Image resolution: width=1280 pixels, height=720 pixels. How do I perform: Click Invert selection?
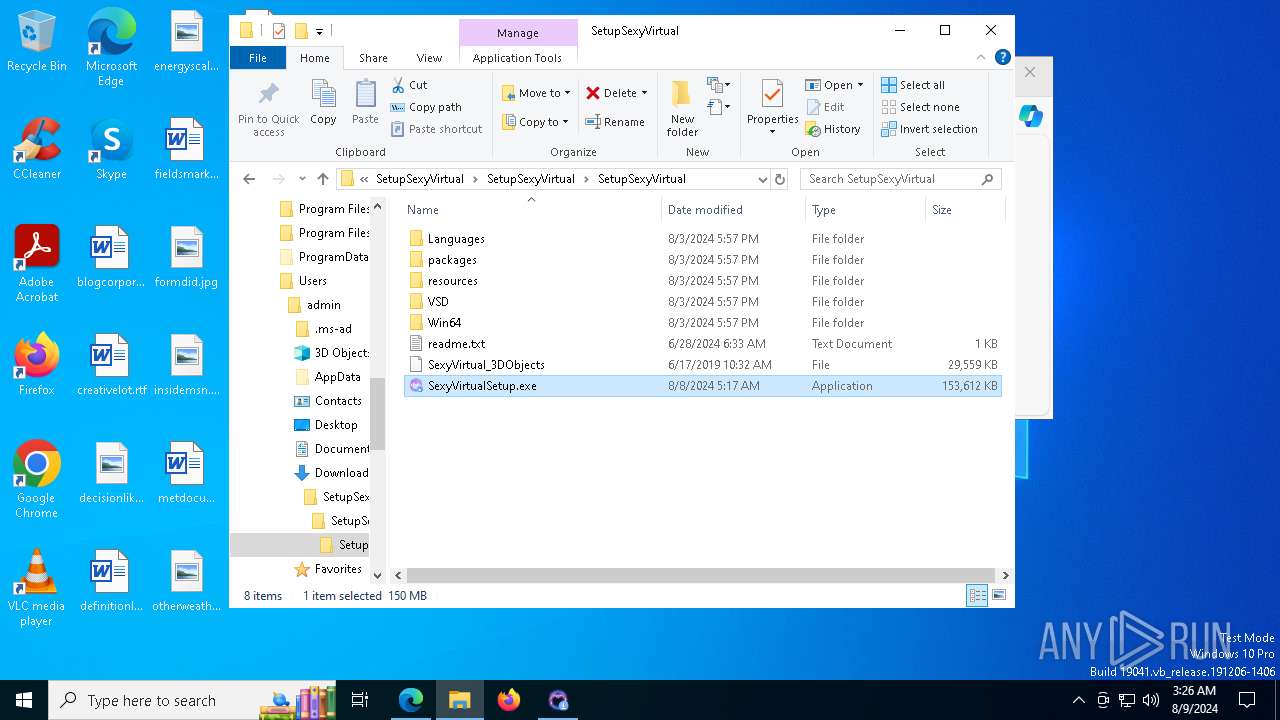point(929,129)
